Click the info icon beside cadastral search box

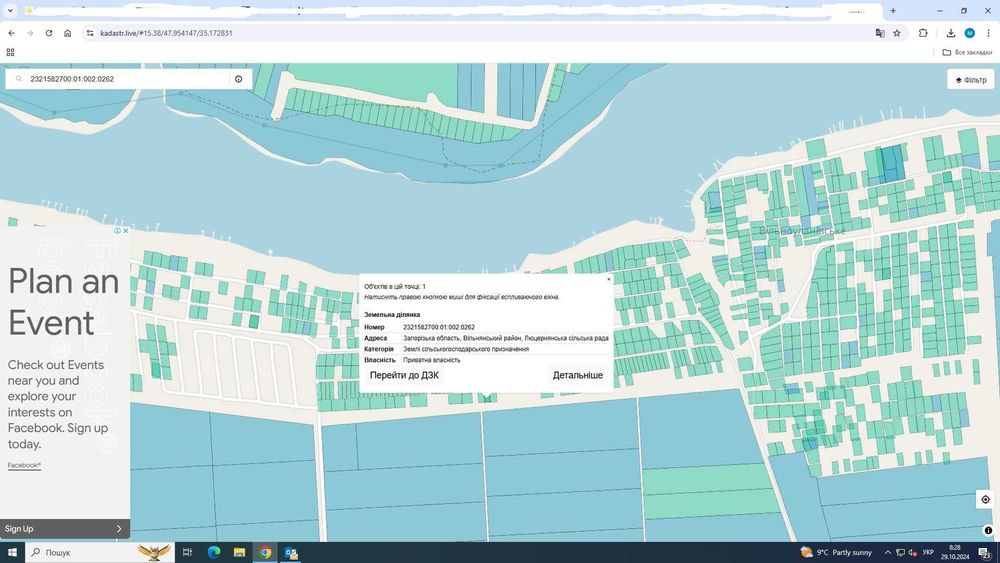(x=238, y=79)
